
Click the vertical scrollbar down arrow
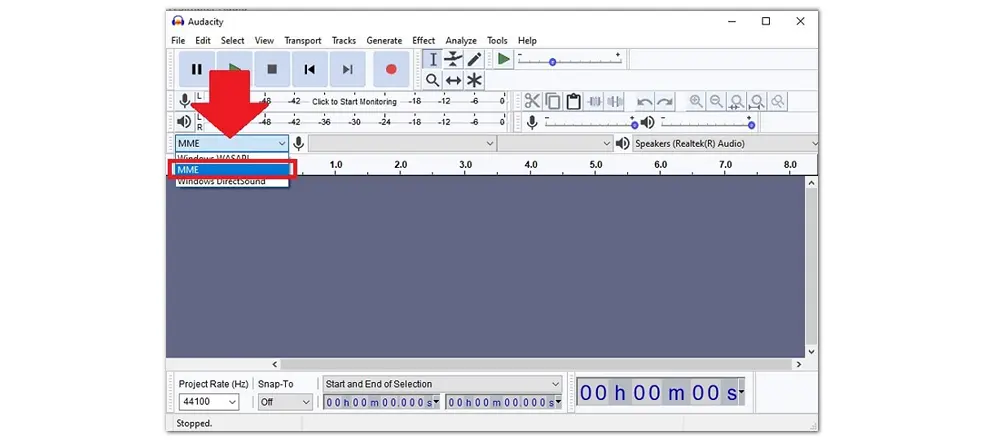click(811, 351)
